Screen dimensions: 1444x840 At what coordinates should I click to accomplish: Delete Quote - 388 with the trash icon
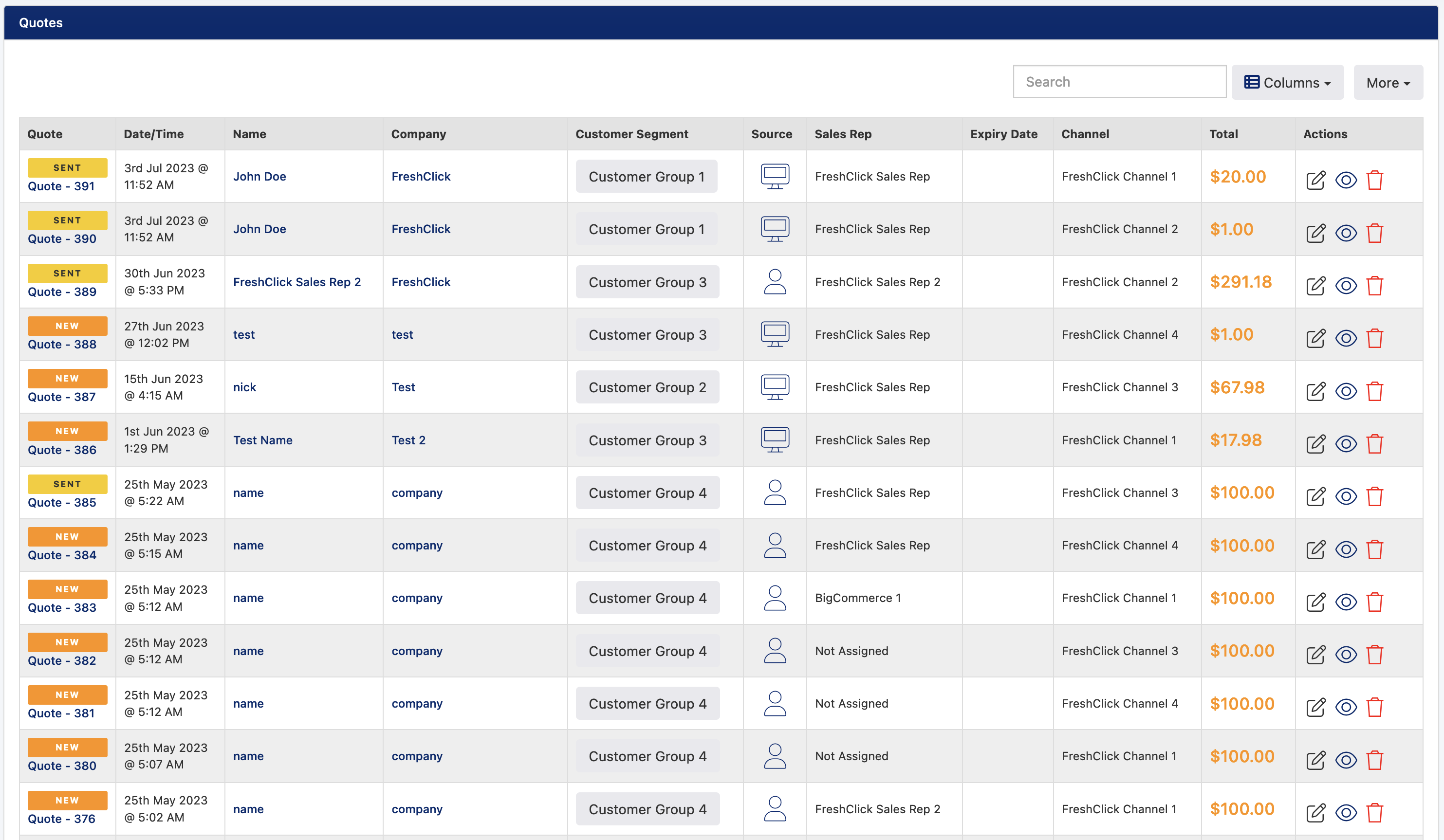coord(1375,338)
